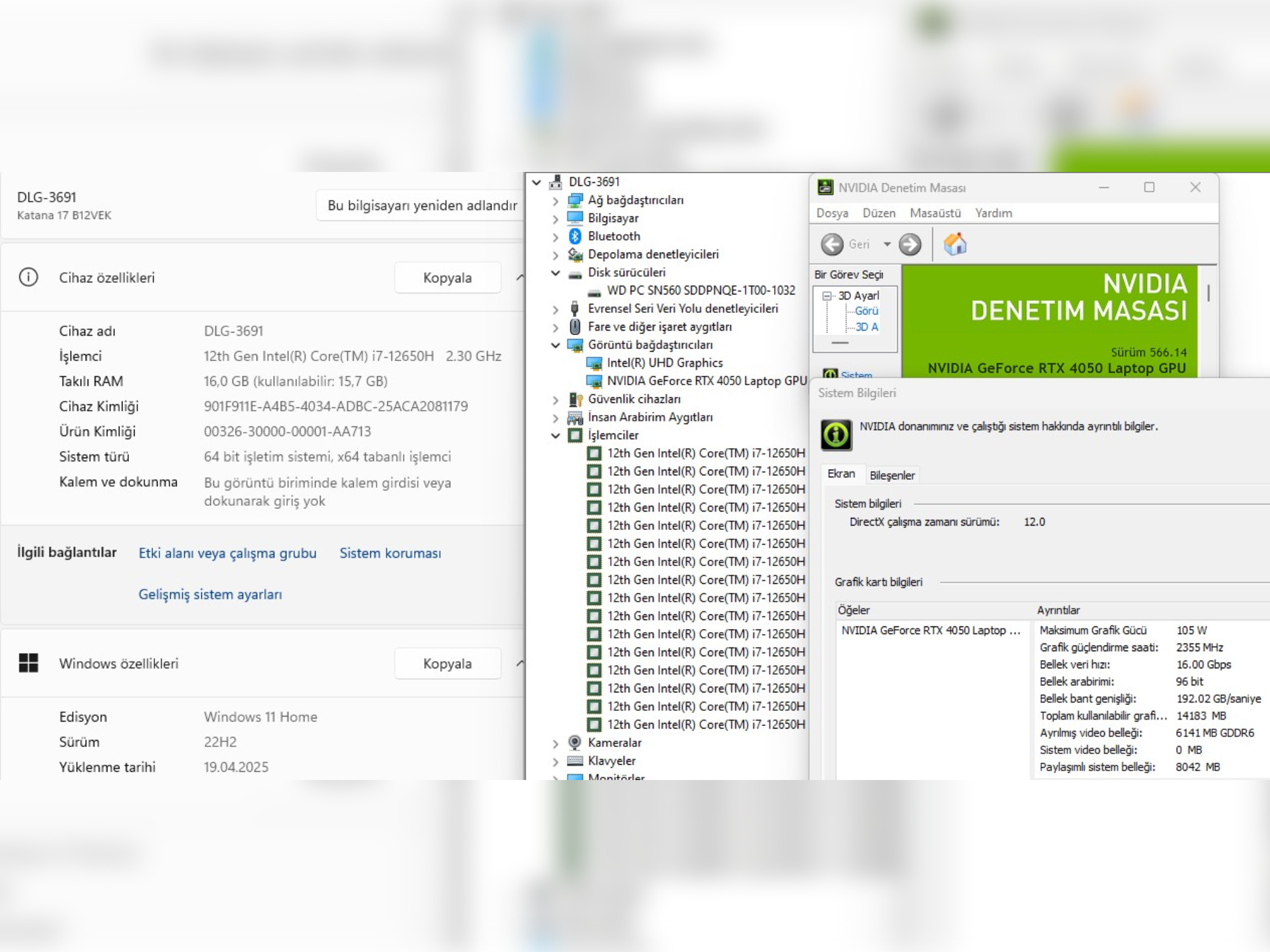The image size is (1270, 952).
Task: Switch to the Ekran tab
Action: pyautogui.click(x=841, y=473)
